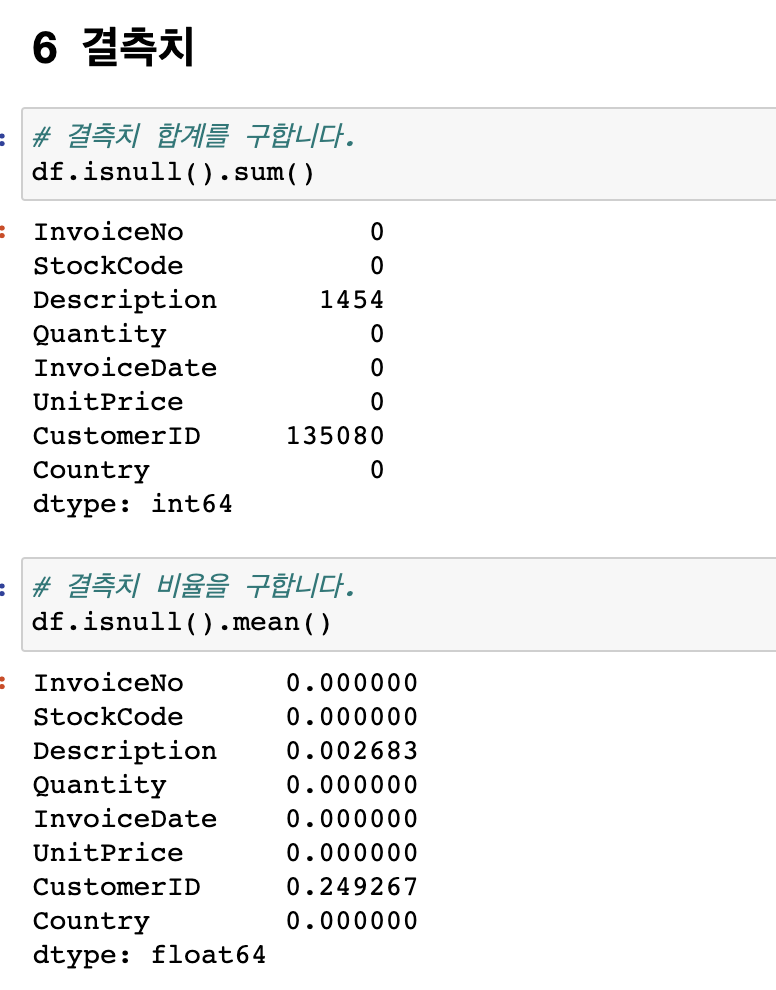Click the CustomerID count value 135080

pos(335,436)
